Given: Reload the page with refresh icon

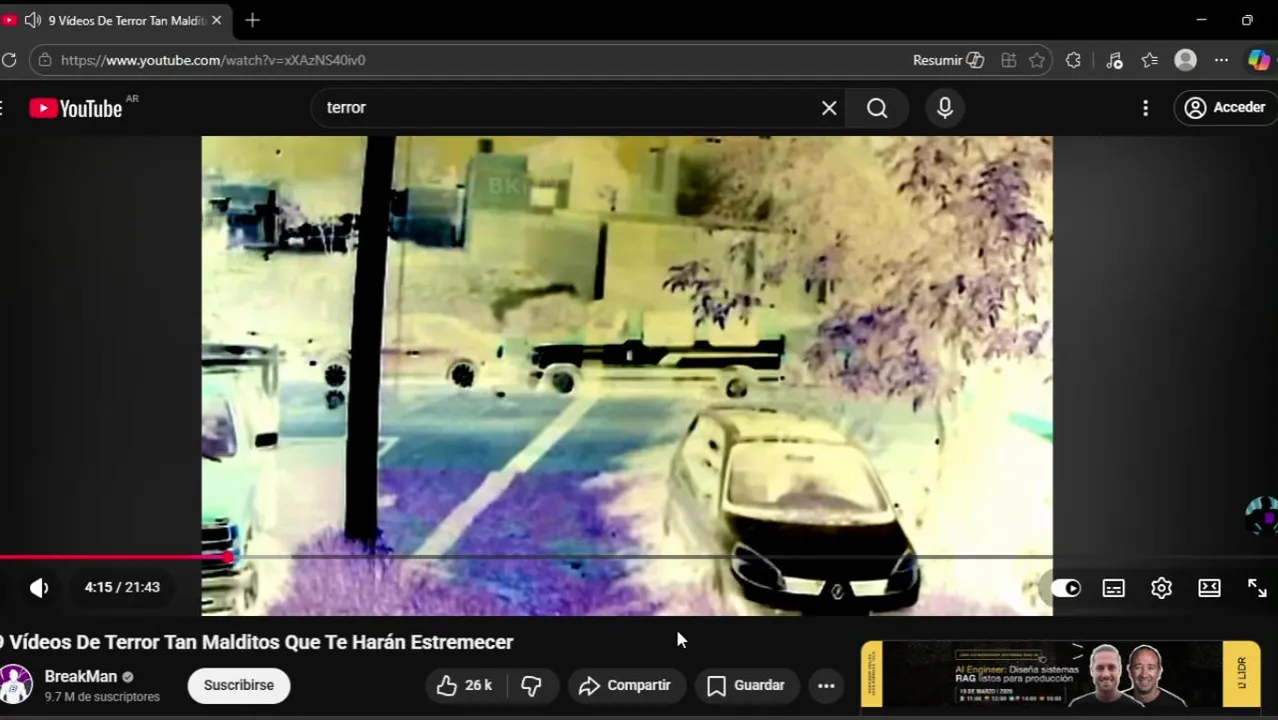Looking at the screenshot, I should click(9, 60).
